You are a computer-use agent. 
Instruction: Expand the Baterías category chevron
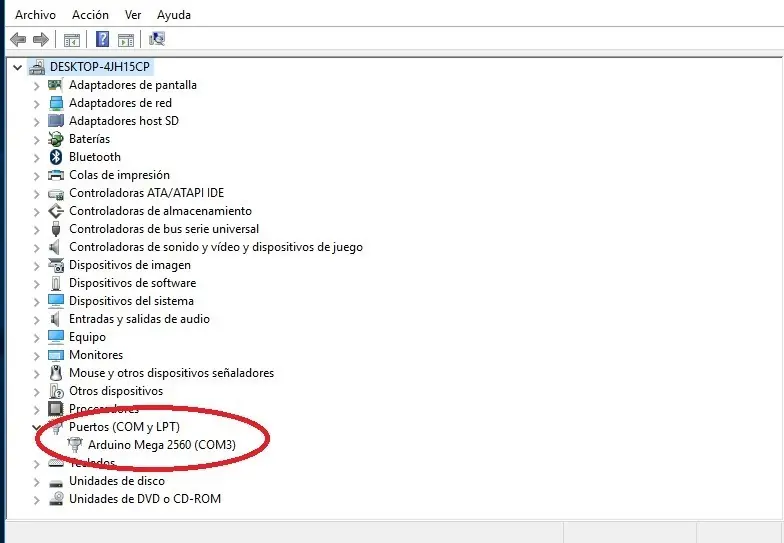[36, 140]
